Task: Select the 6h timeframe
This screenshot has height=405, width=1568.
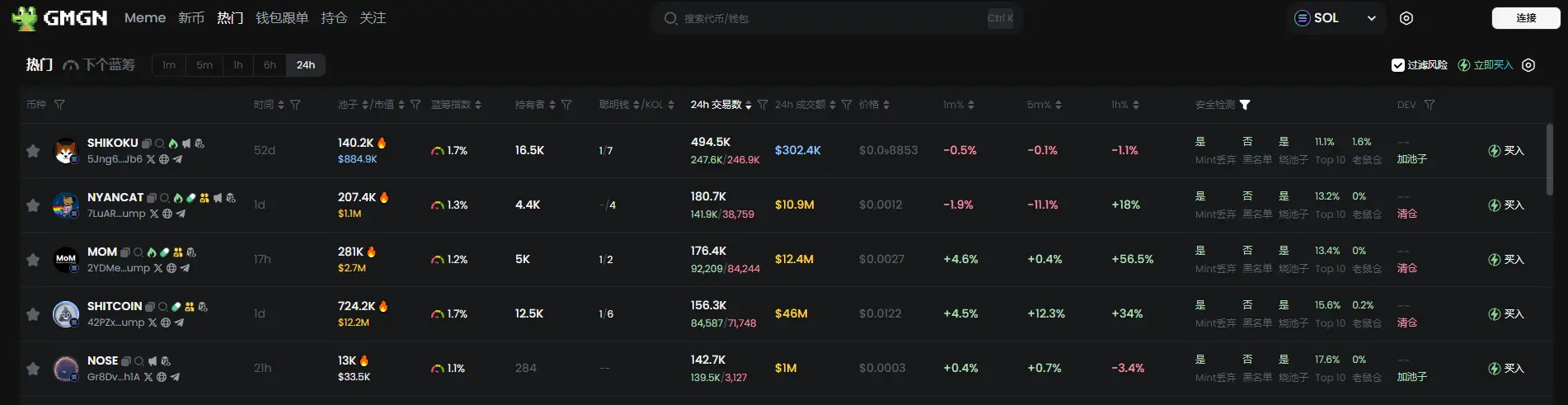Action: (270, 65)
